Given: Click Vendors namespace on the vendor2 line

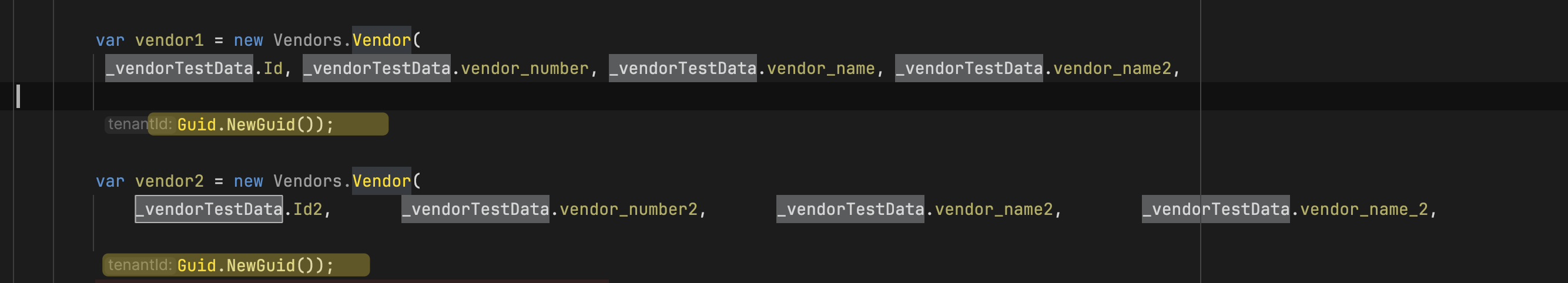Looking at the screenshot, I should pos(307,181).
